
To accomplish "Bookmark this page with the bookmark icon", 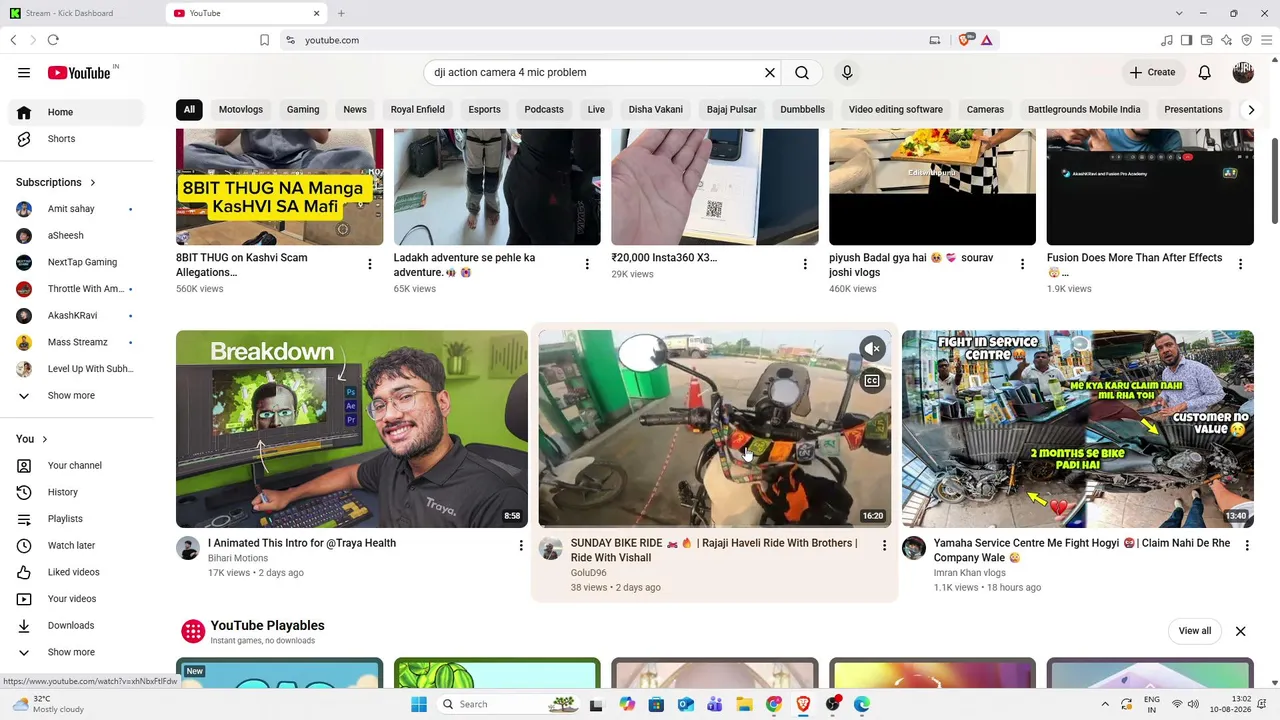I will coord(264,40).
